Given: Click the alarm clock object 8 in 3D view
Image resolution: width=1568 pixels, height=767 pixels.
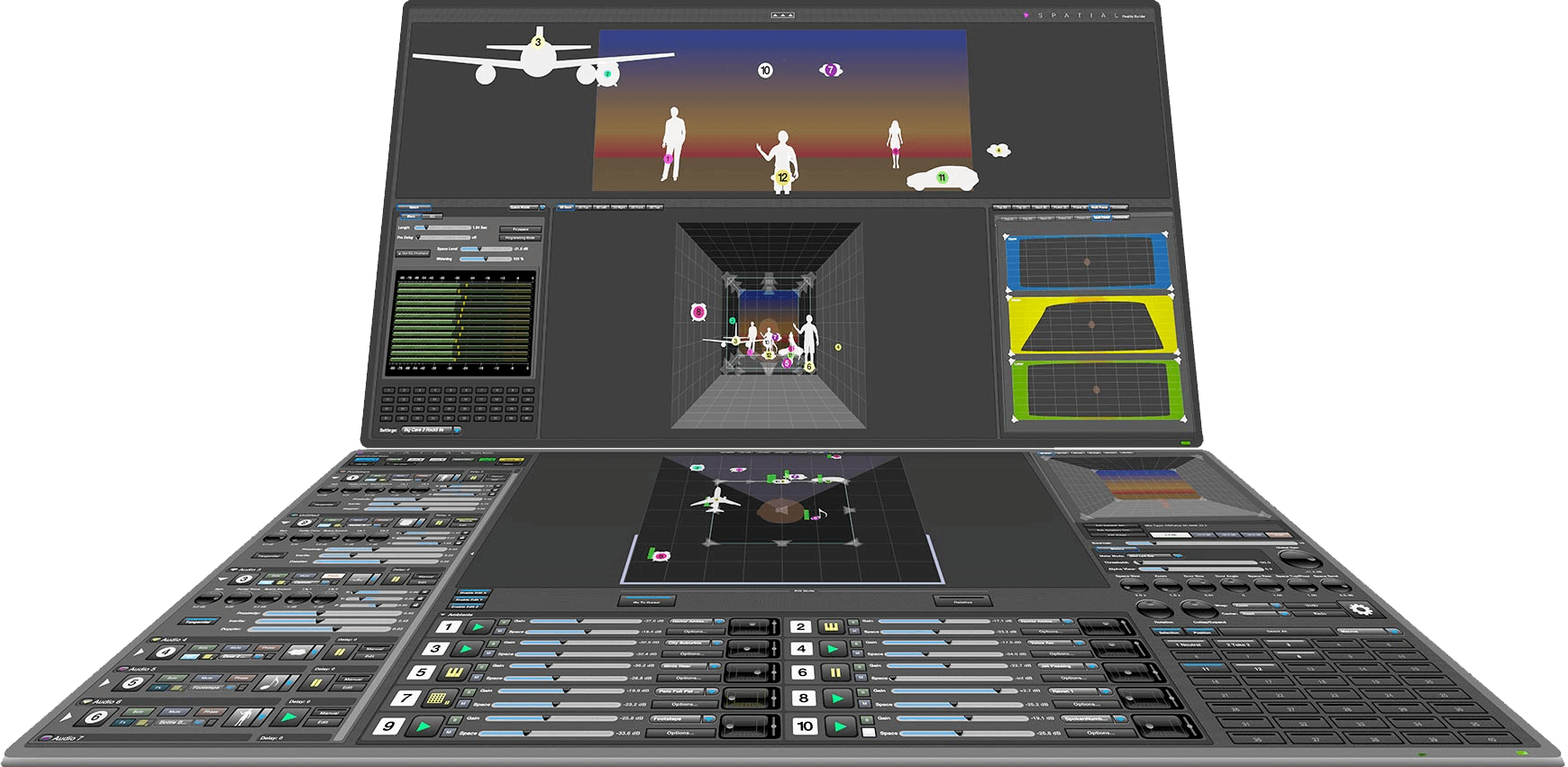Looking at the screenshot, I should (697, 312).
